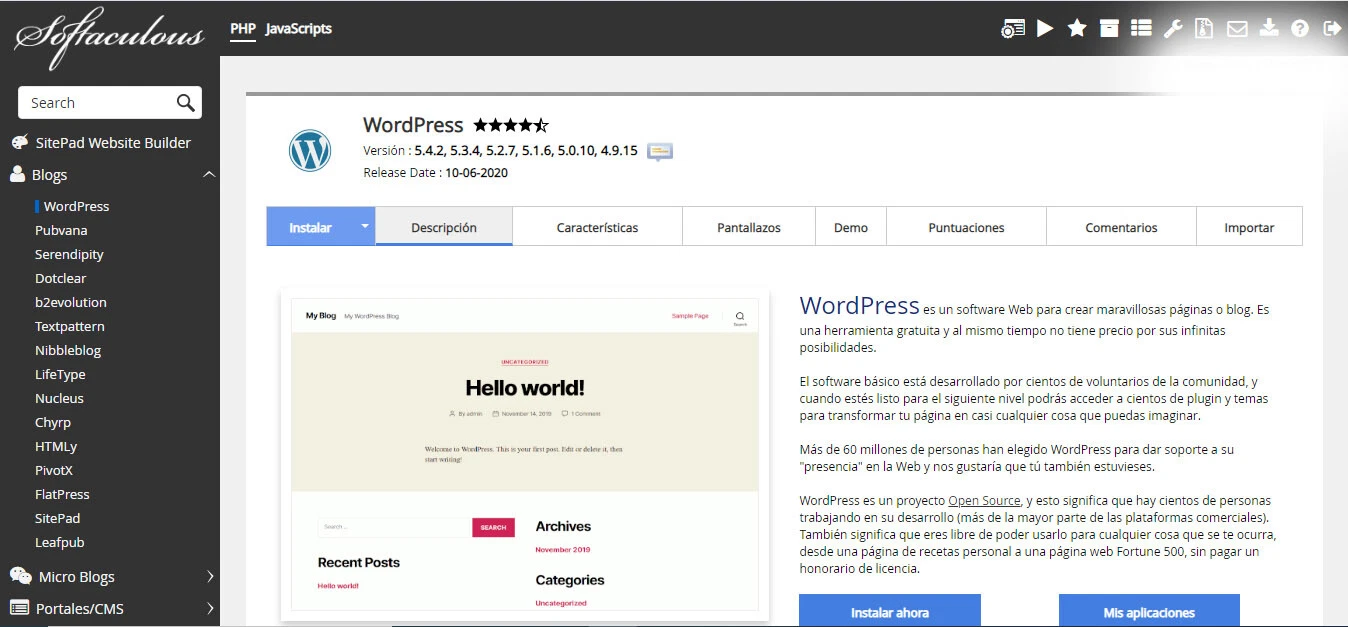This screenshot has height=627, width=1348.
Task: Click the changelog note icon beside versions
Action: [x=659, y=152]
